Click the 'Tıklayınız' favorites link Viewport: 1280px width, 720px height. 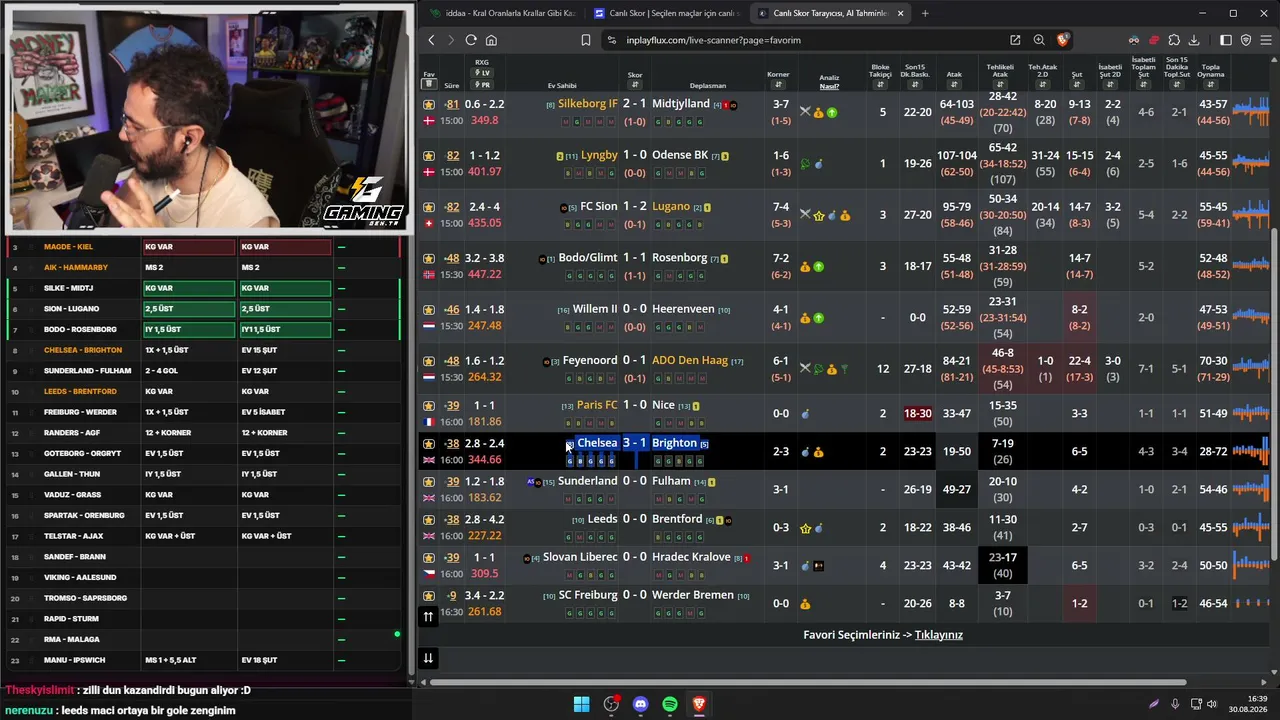[938, 635]
